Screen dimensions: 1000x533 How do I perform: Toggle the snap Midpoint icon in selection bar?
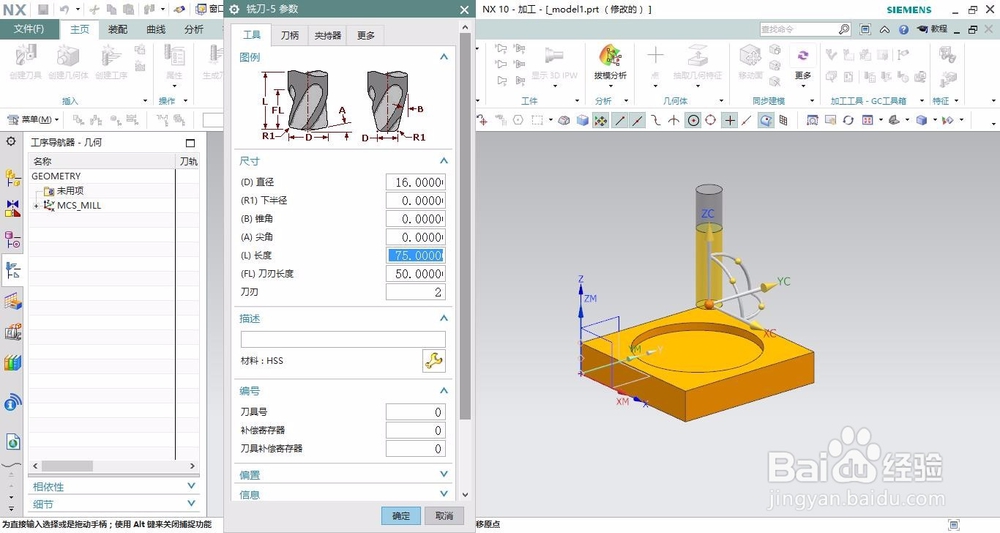coord(637,120)
